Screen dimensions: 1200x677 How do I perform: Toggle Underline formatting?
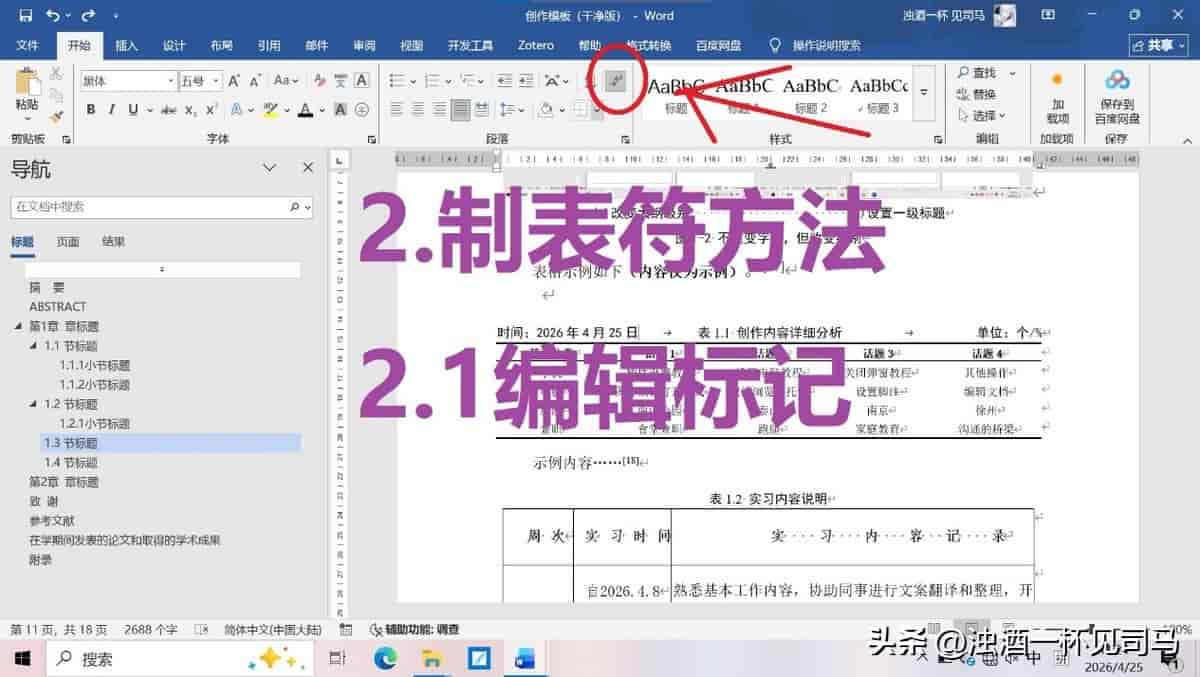pyautogui.click(x=131, y=110)
